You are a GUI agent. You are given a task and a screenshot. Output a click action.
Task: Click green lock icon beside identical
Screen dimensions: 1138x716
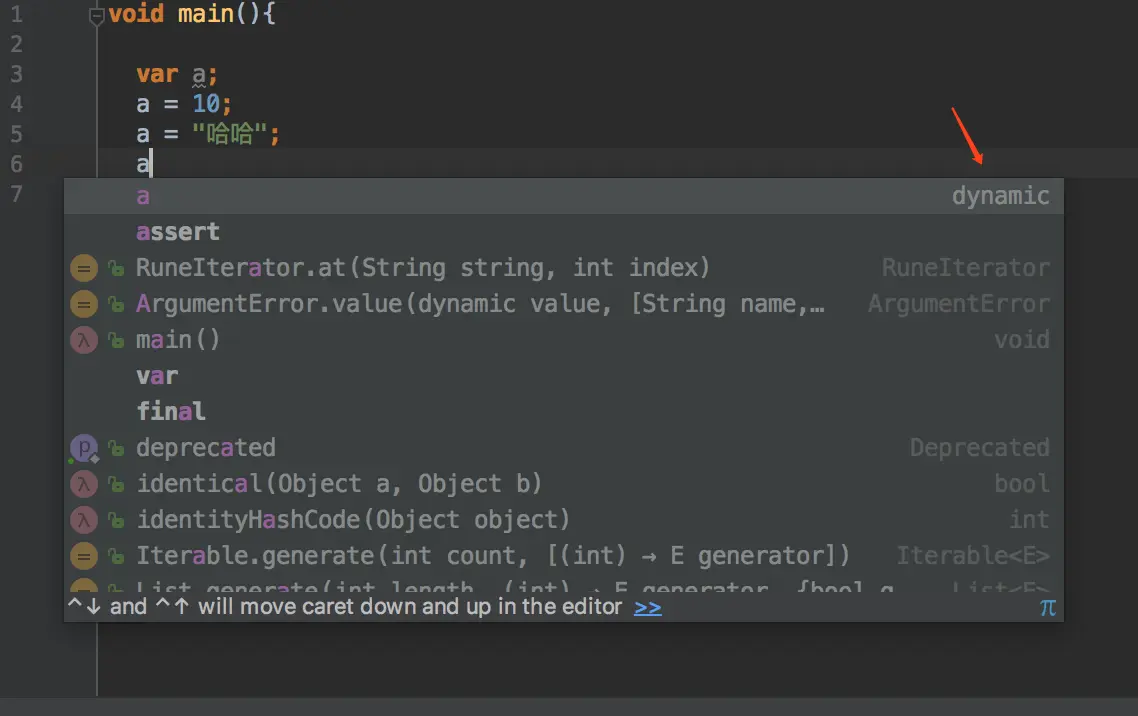[x=116, y=484]
